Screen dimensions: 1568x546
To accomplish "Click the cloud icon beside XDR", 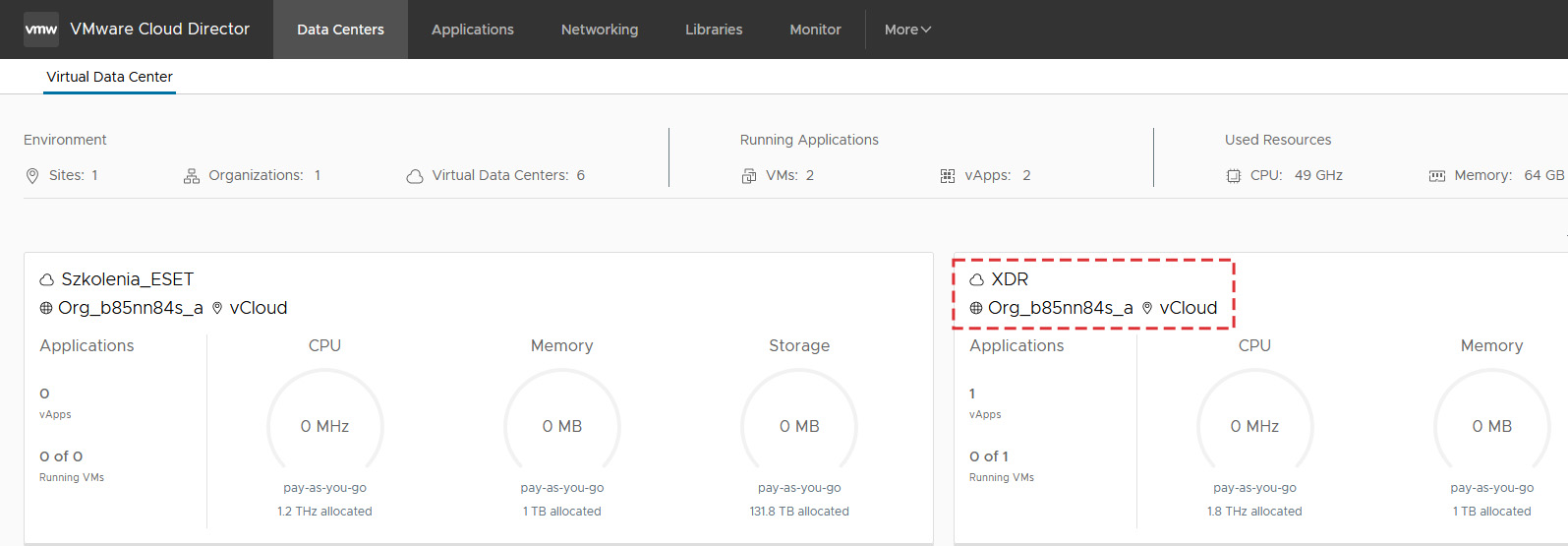I will (x=976, y=280).
